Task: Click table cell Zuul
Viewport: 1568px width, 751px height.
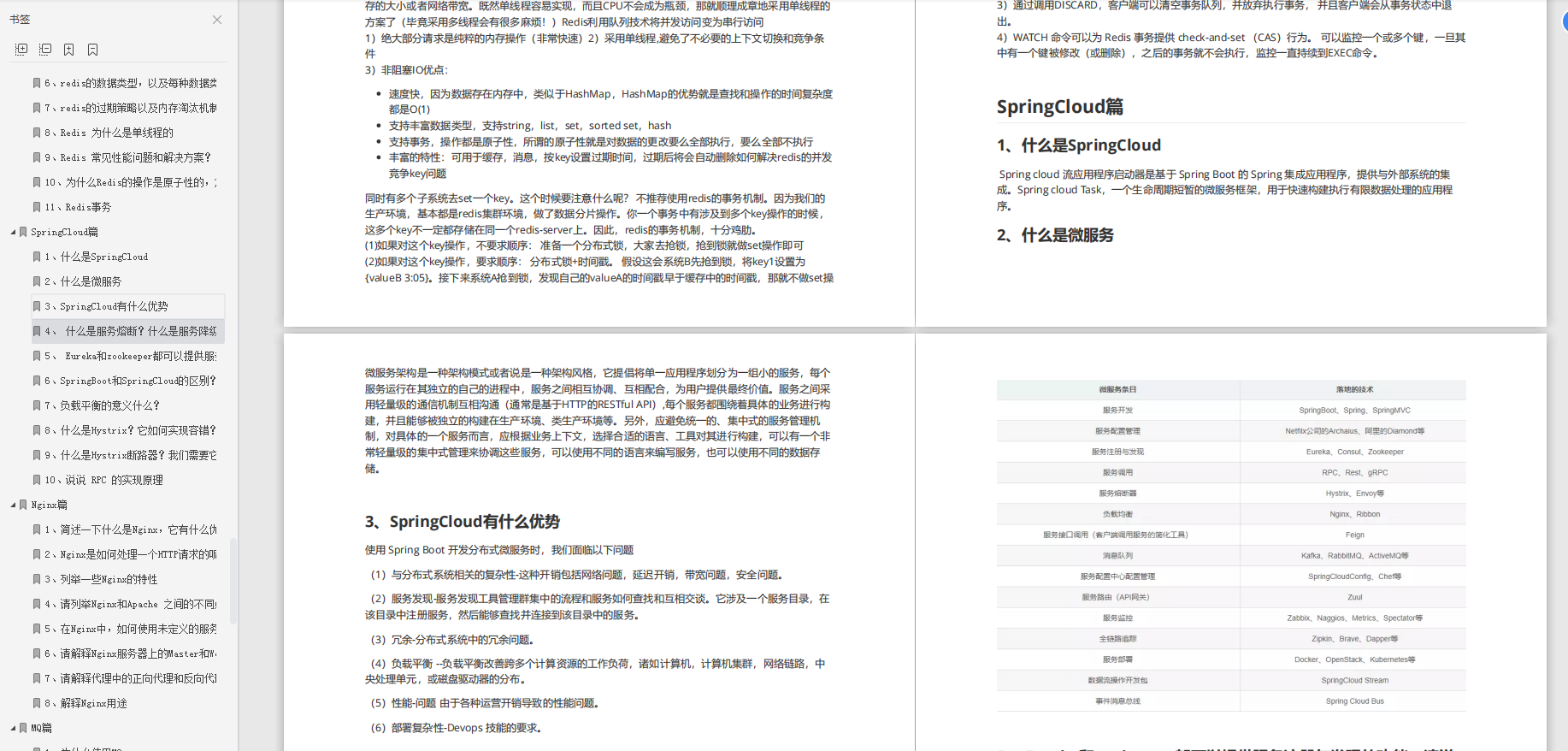Action: click(1354, 597)
